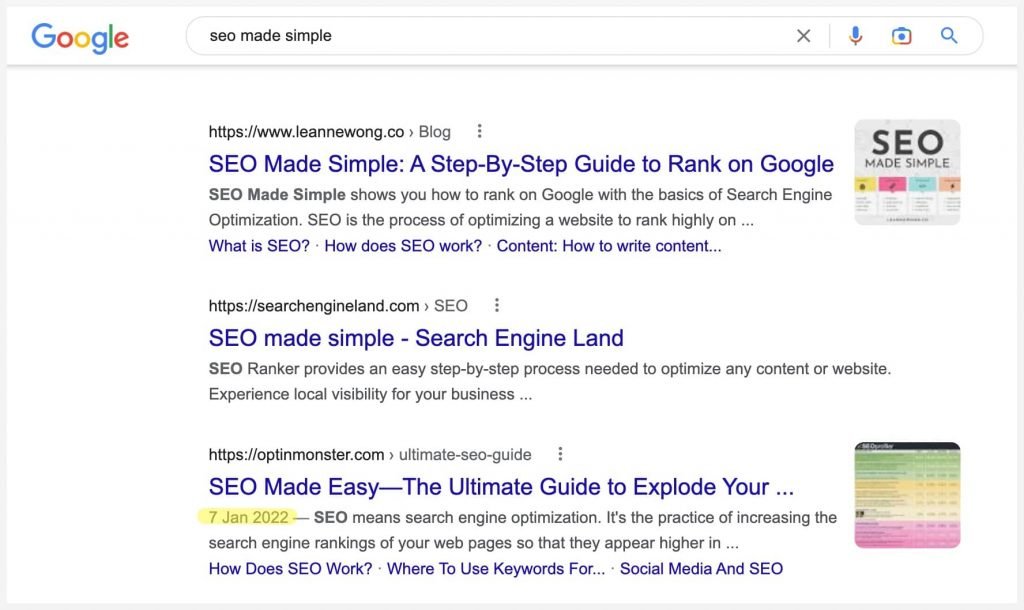
Task: Expand the SEO breadcrumb under searchengineland.com
Action: (452, 305)
